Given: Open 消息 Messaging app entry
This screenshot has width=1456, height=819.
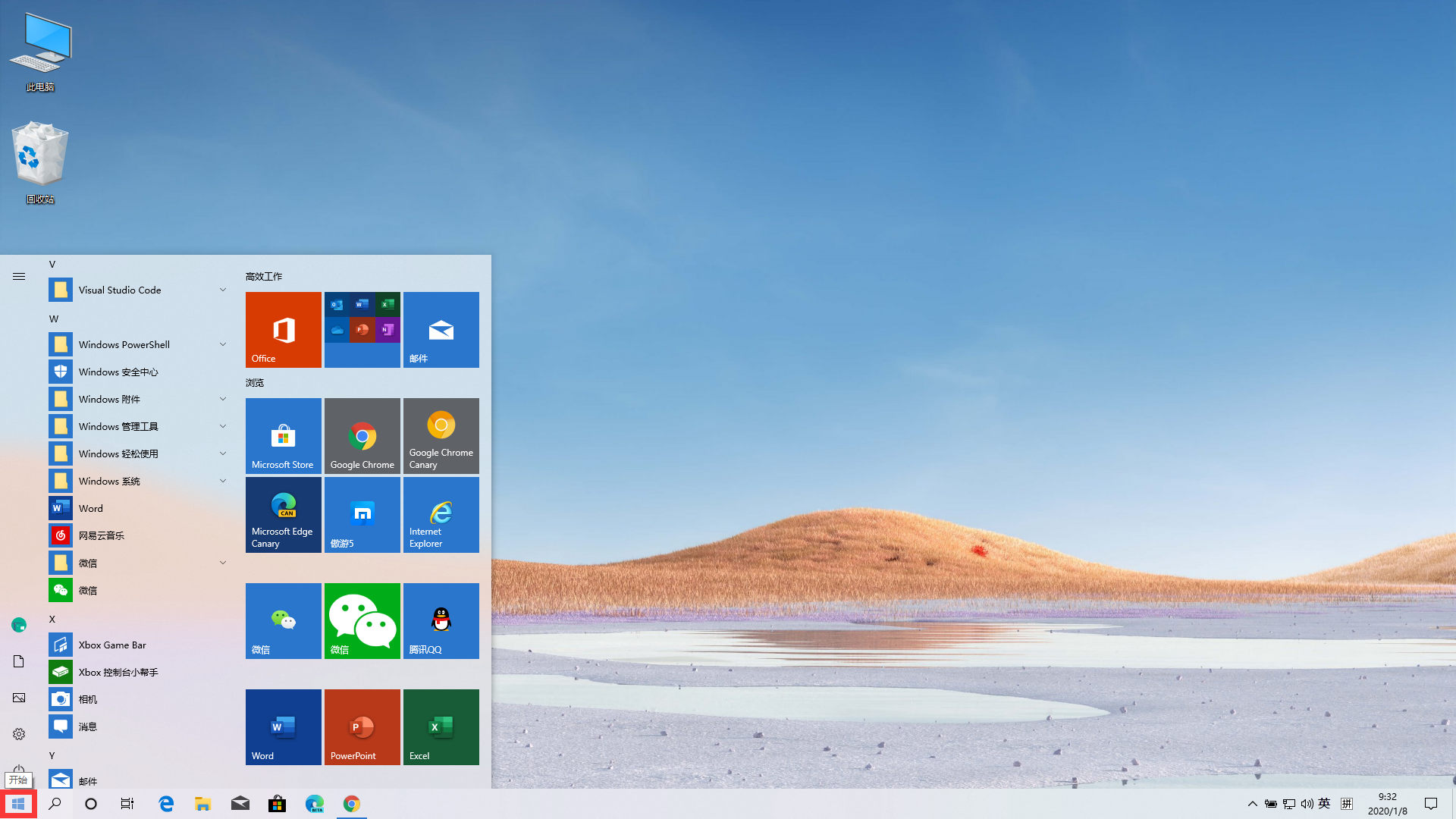Looking at the screenshot, I should (x=138, y=726).
